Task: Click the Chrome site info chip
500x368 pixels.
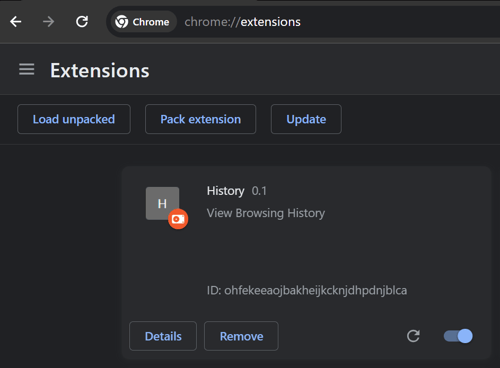Action: pyautogui.click(x=143, y=22)
